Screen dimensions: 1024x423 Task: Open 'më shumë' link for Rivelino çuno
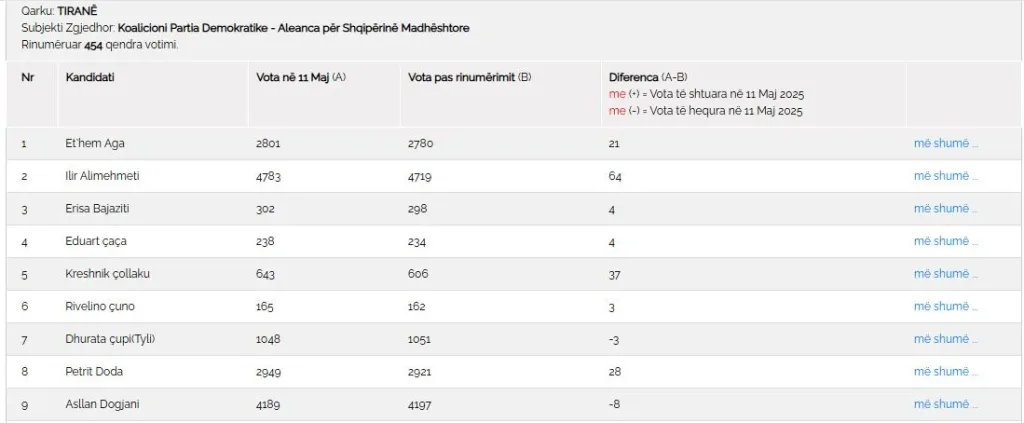(946, 307)
